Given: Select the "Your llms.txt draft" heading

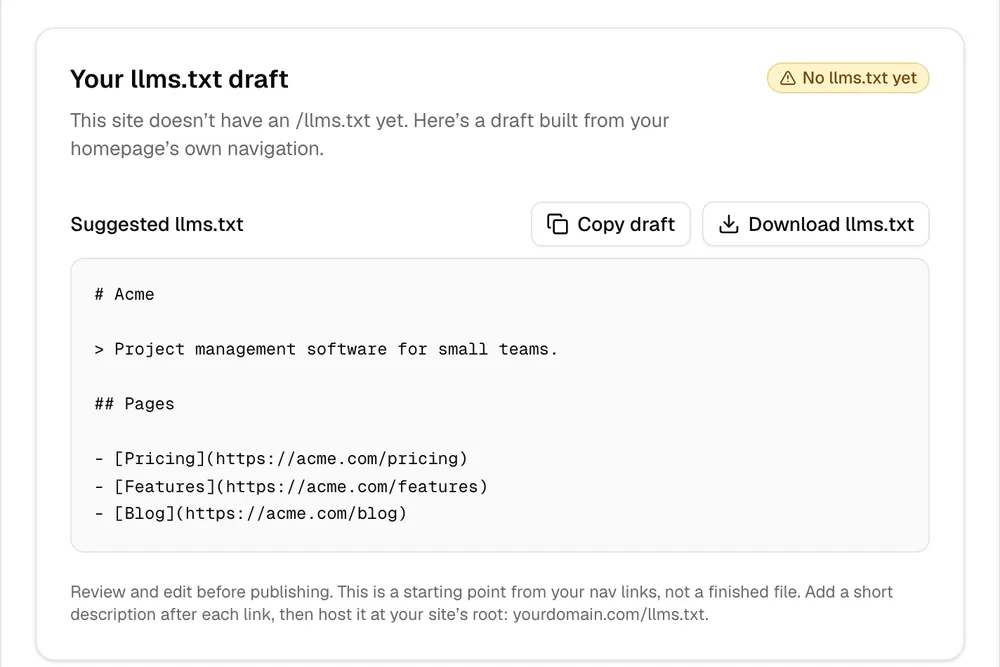Looking at the screenshot, I should 179,79.
